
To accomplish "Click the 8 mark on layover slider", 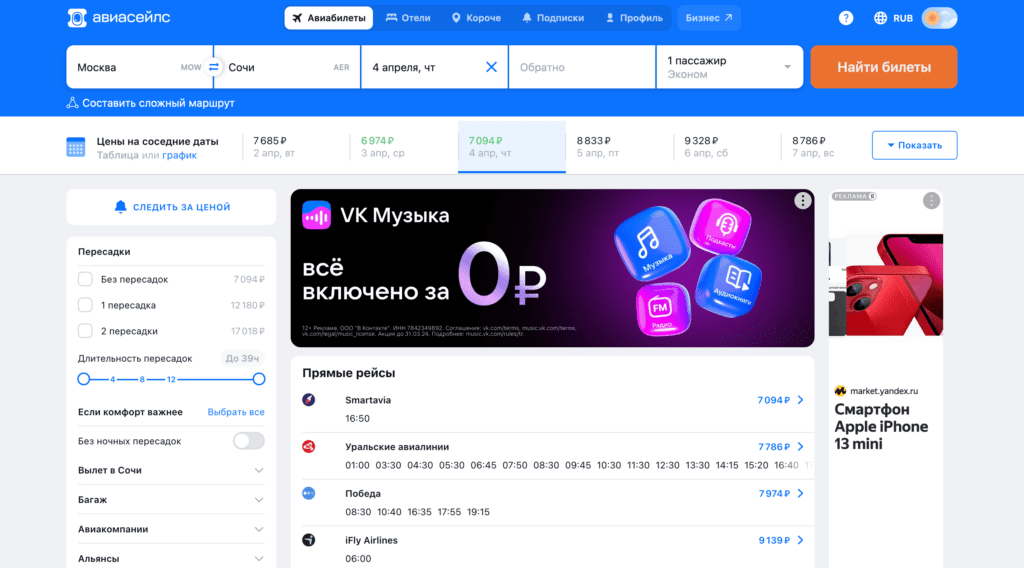I will coord(142,379).
